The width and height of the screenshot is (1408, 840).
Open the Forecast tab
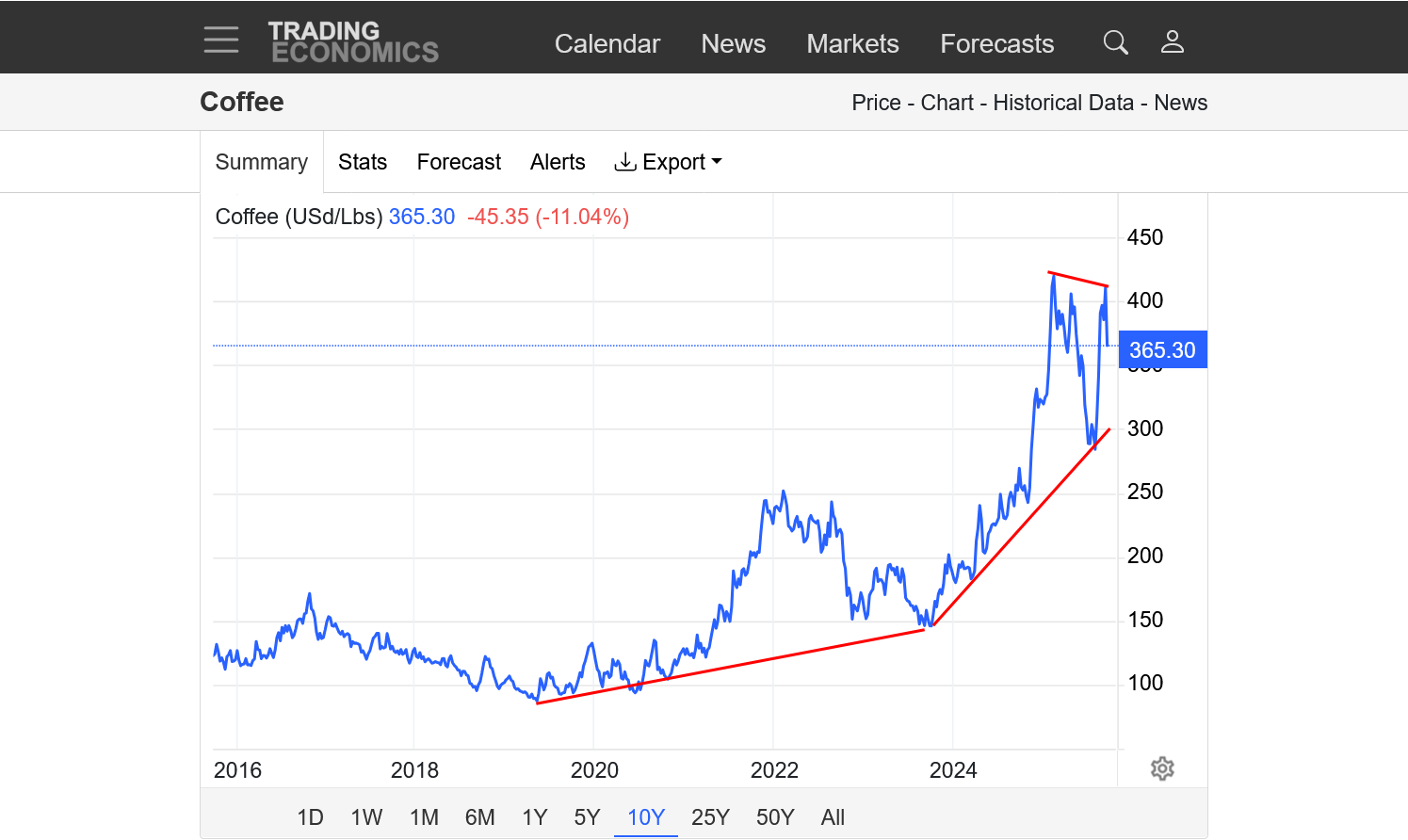pyautogui.click(x=459, y=162)
